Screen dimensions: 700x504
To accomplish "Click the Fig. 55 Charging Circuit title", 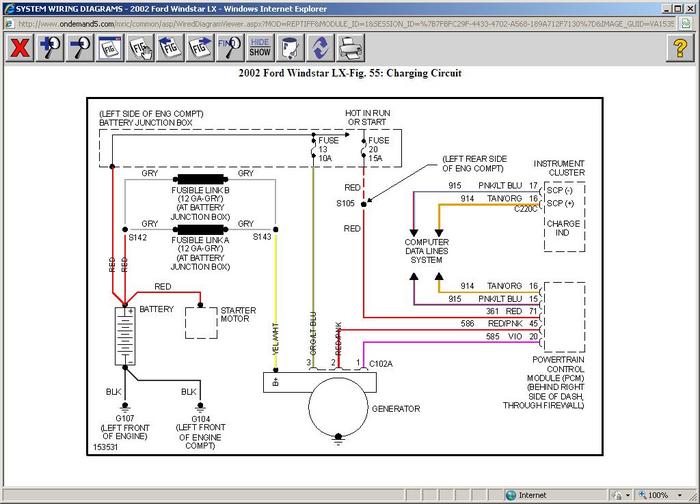I will coord(350,73).
